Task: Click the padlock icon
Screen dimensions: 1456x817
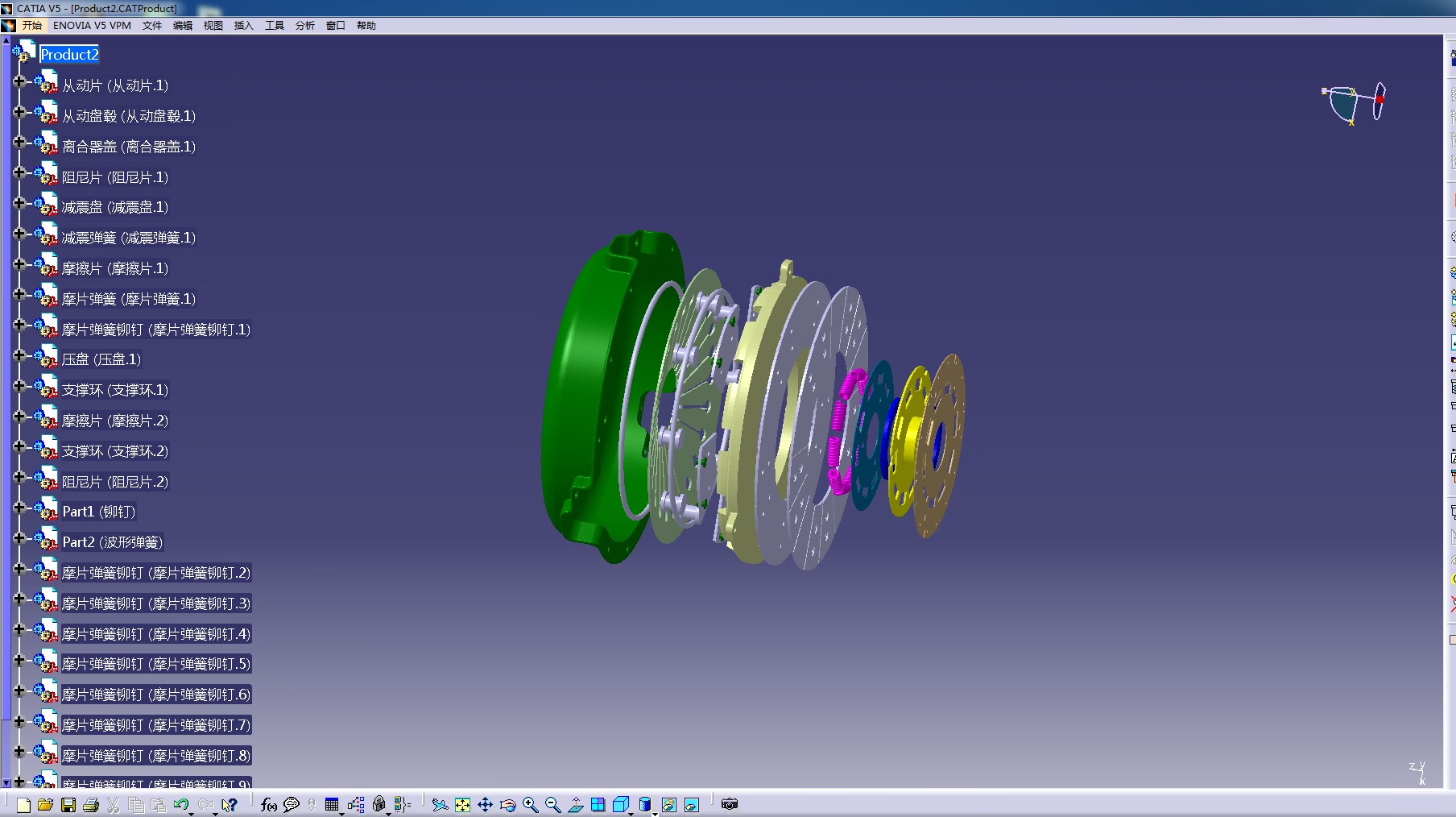Action: (378, 804)
